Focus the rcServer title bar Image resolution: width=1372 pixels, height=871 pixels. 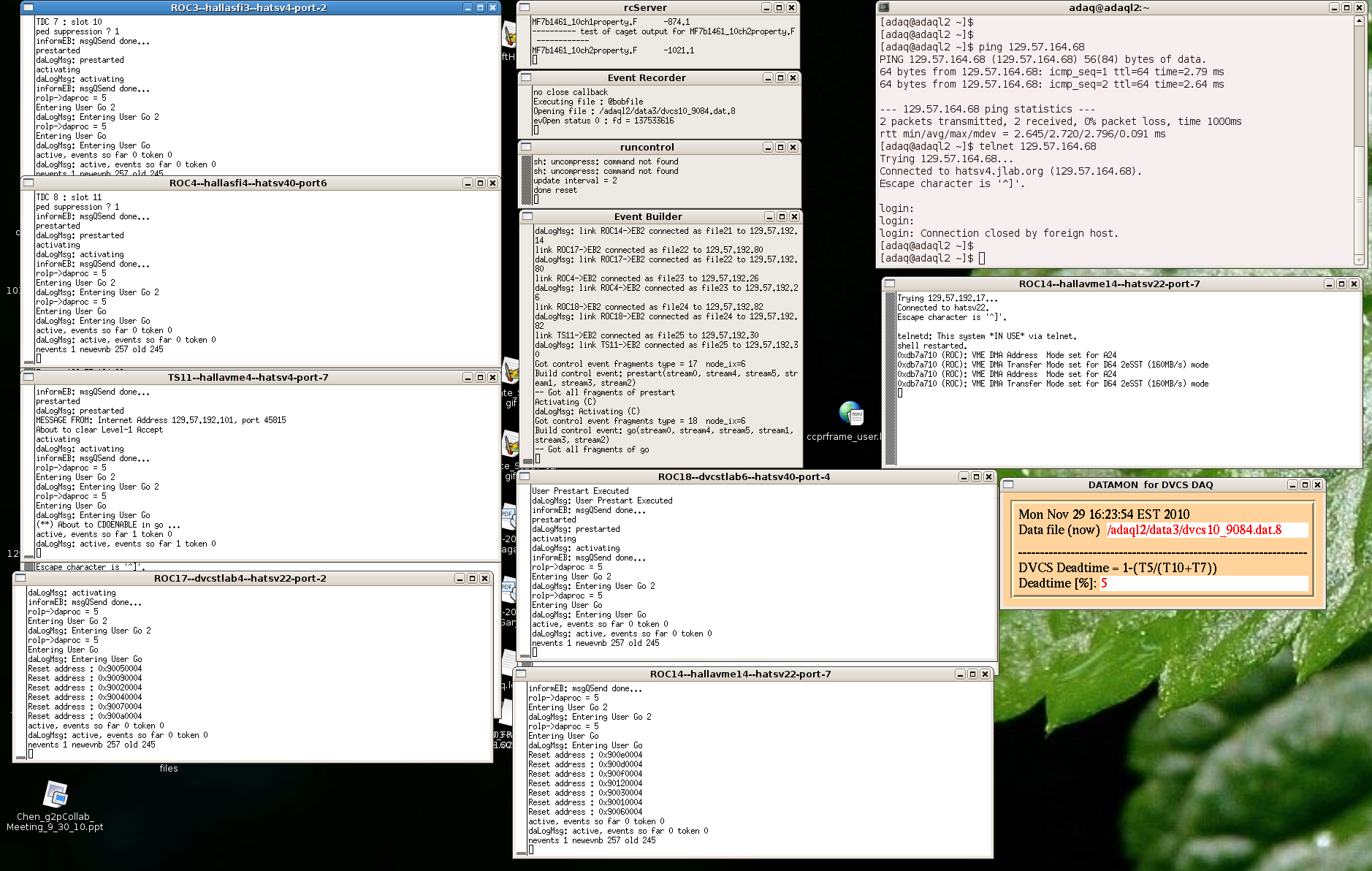pos(645,7)
